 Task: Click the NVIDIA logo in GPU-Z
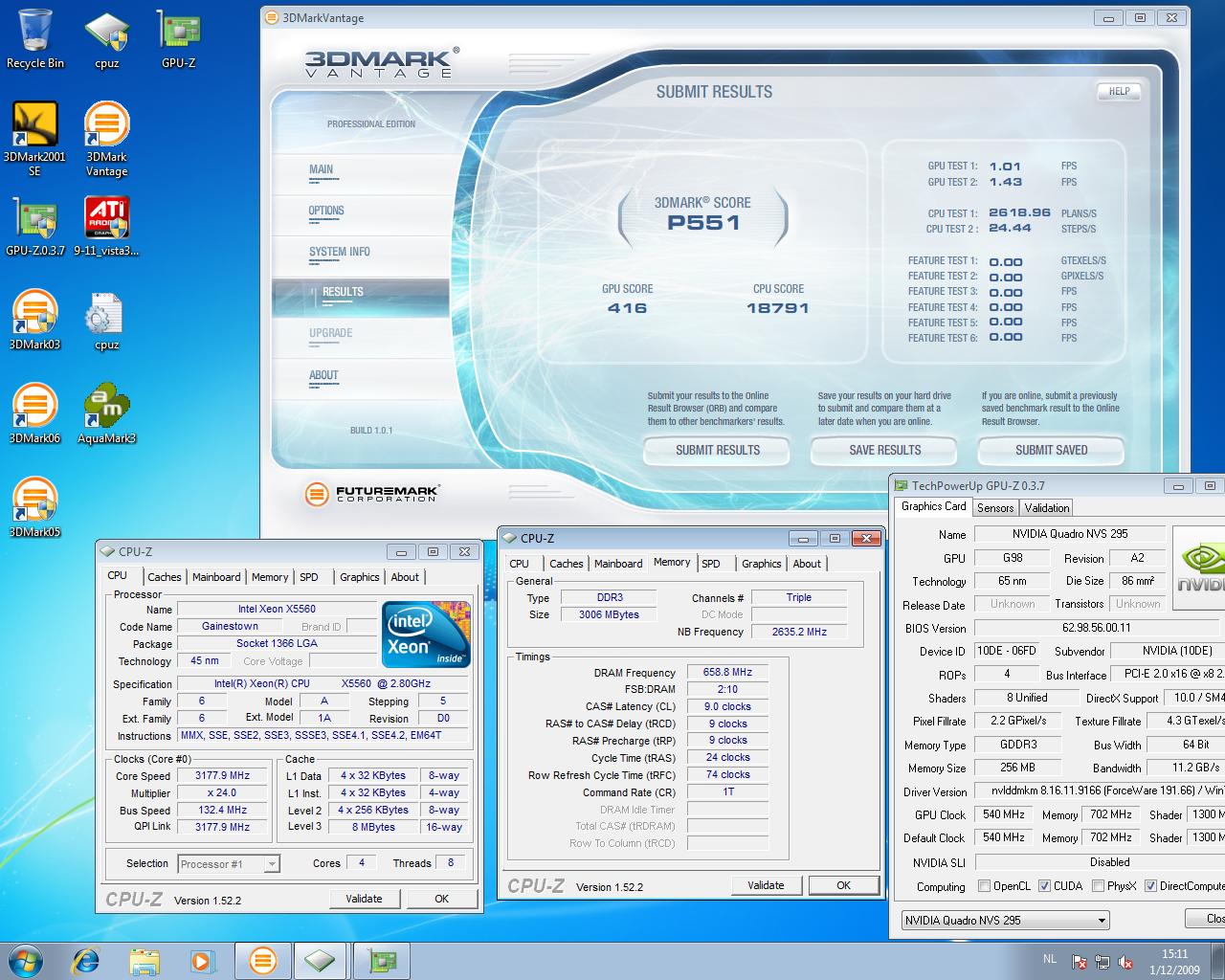1200,568
